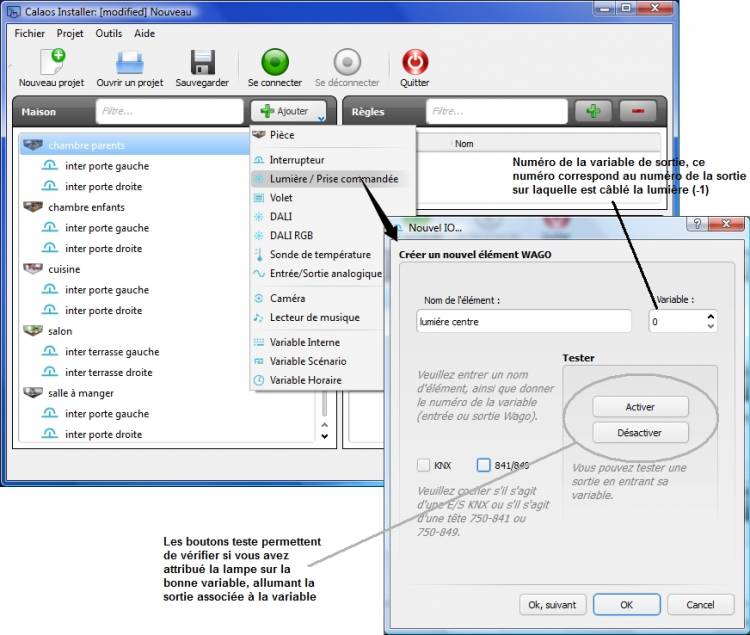Select Sonde de température from menu

[320, 254]
